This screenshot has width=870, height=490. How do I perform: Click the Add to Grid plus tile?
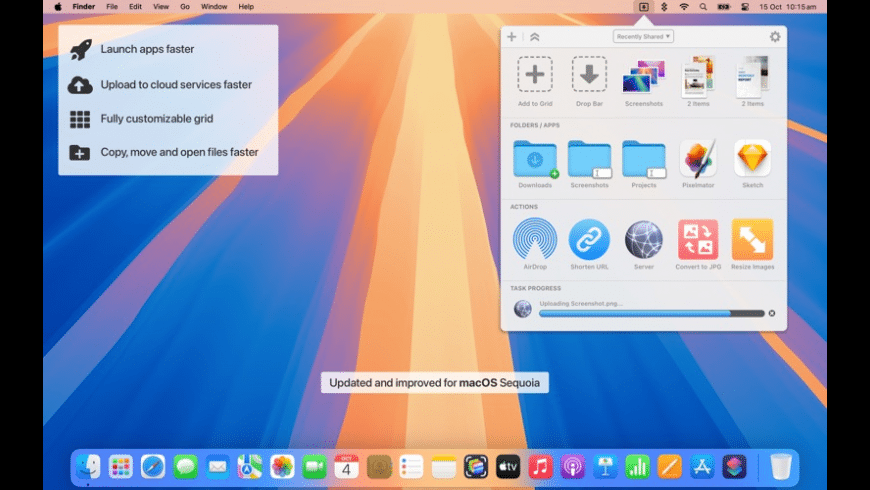point(534,74)
